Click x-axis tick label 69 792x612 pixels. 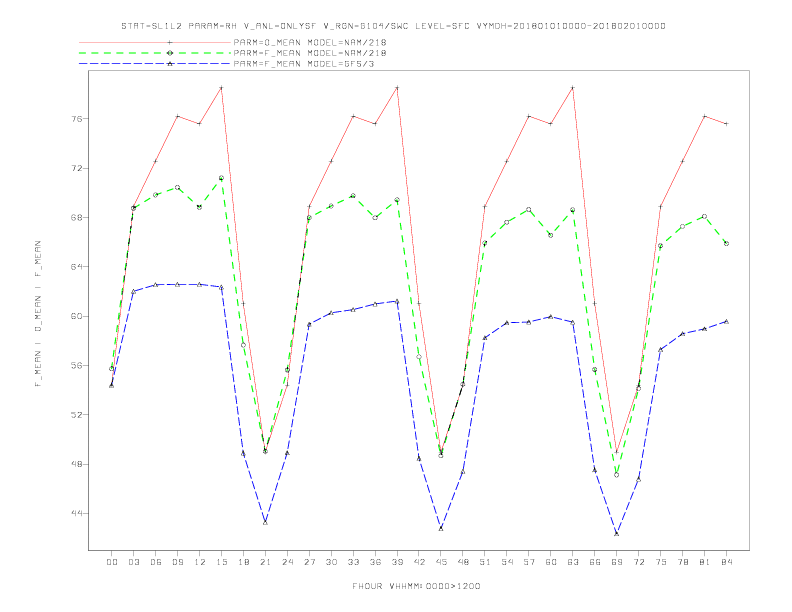[x=617, y=562]
